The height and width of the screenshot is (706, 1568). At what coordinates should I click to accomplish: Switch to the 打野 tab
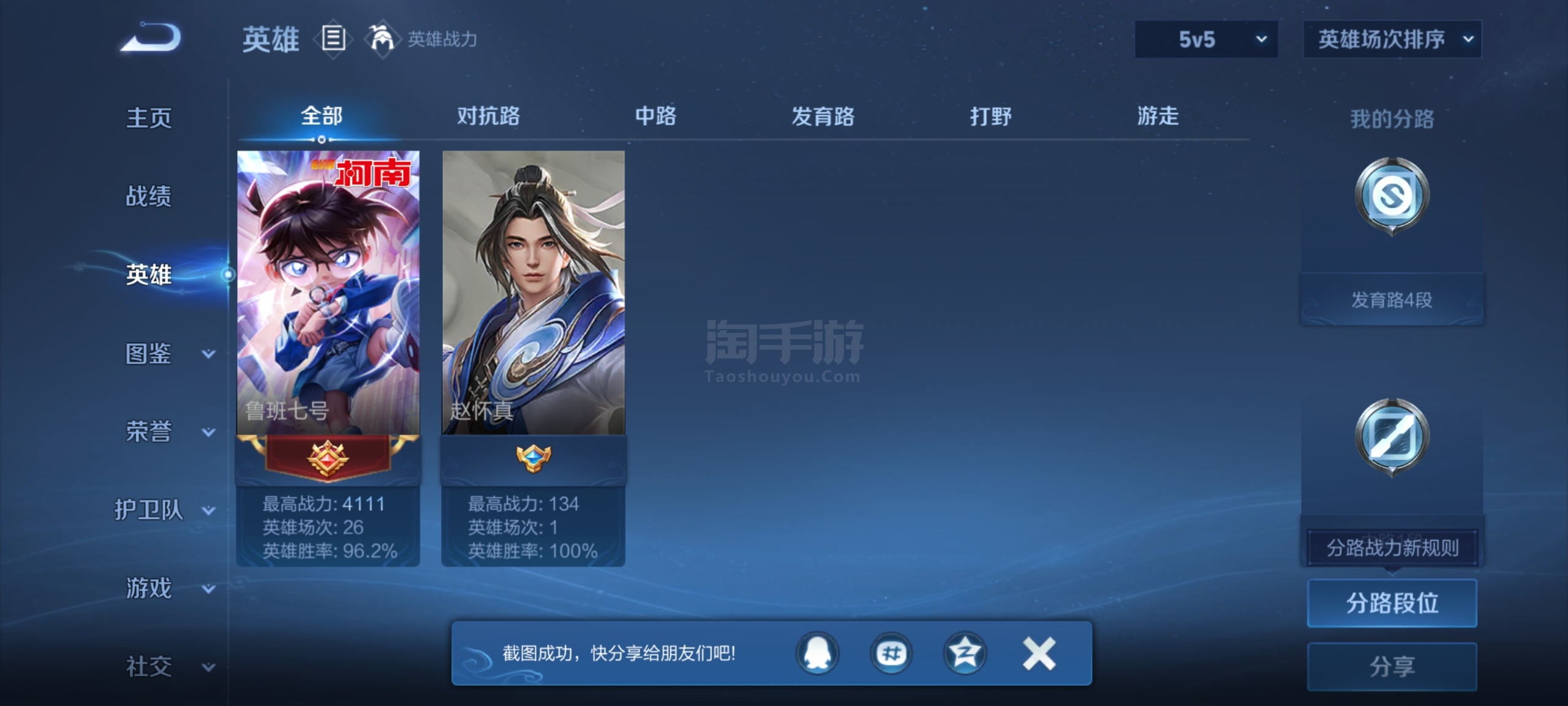point(990,116)
